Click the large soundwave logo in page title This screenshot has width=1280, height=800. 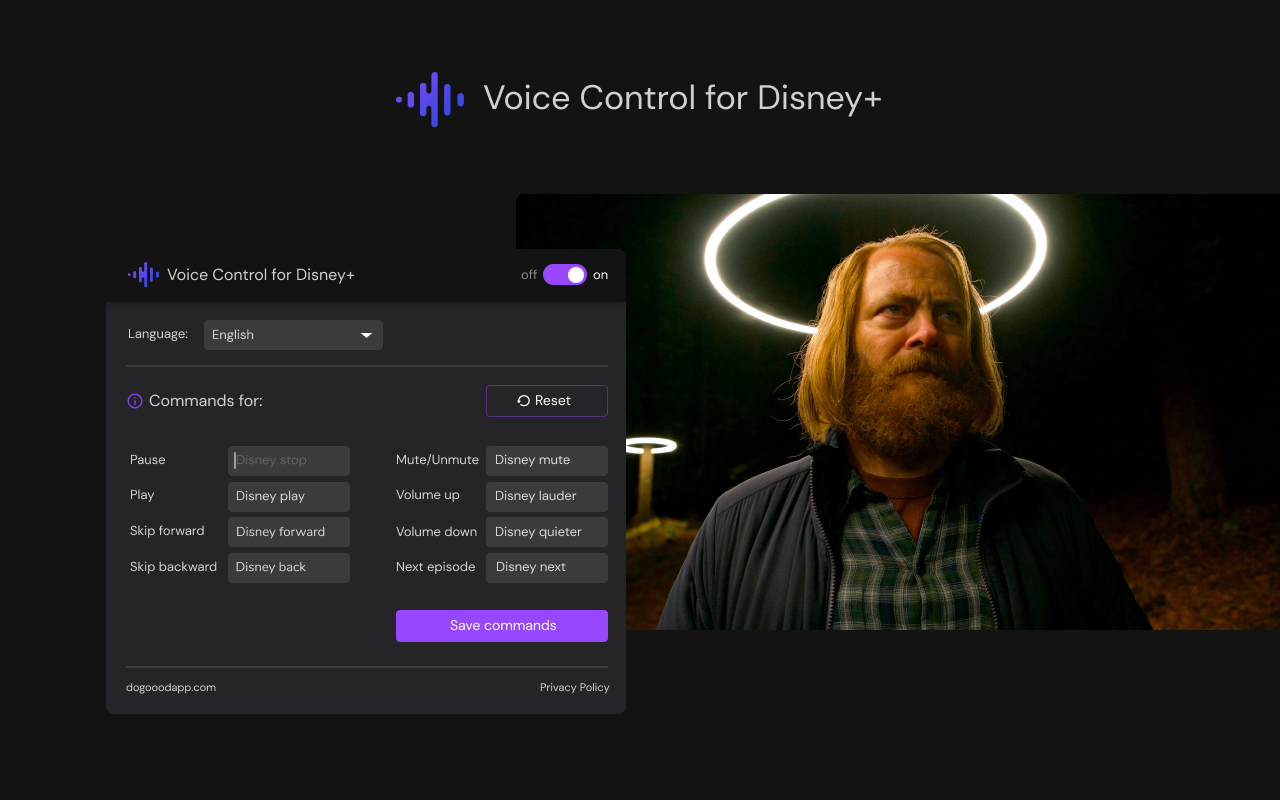430,99
